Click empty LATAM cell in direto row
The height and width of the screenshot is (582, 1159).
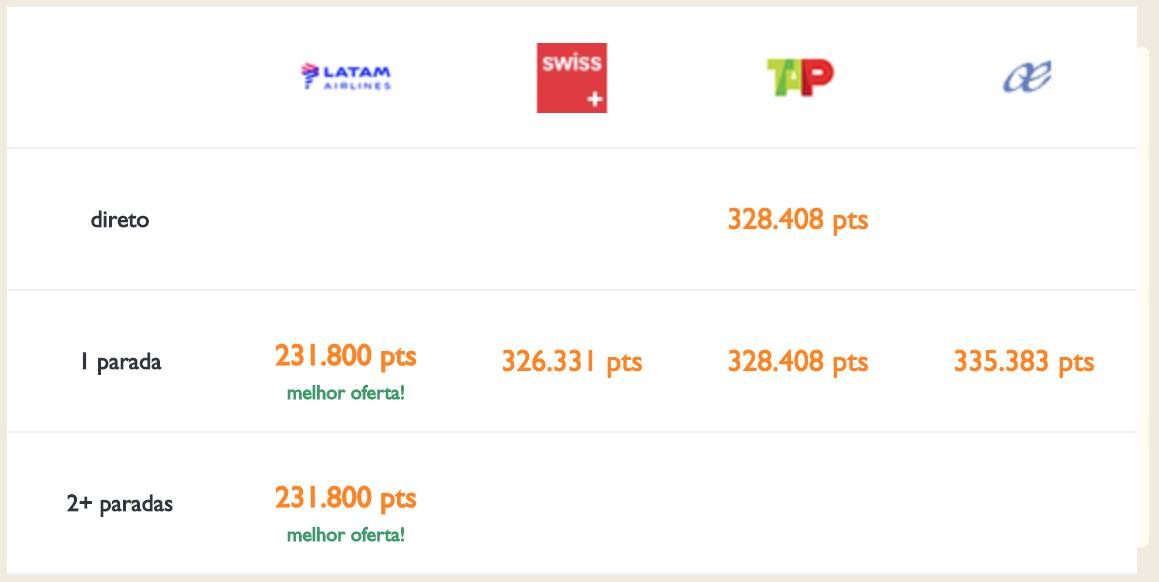point(346,220)
